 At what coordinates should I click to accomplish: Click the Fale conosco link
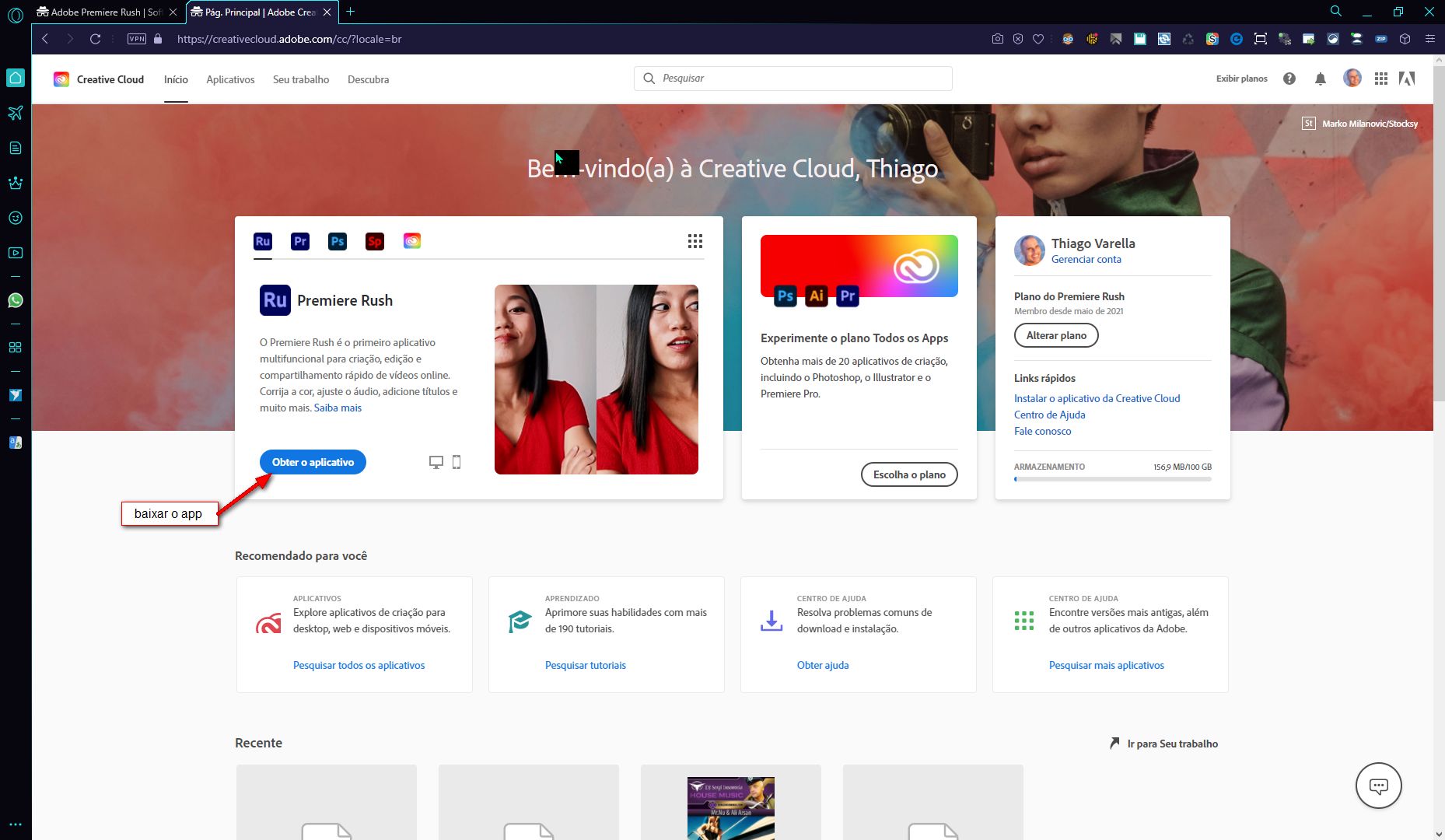tap(1042, 431)
